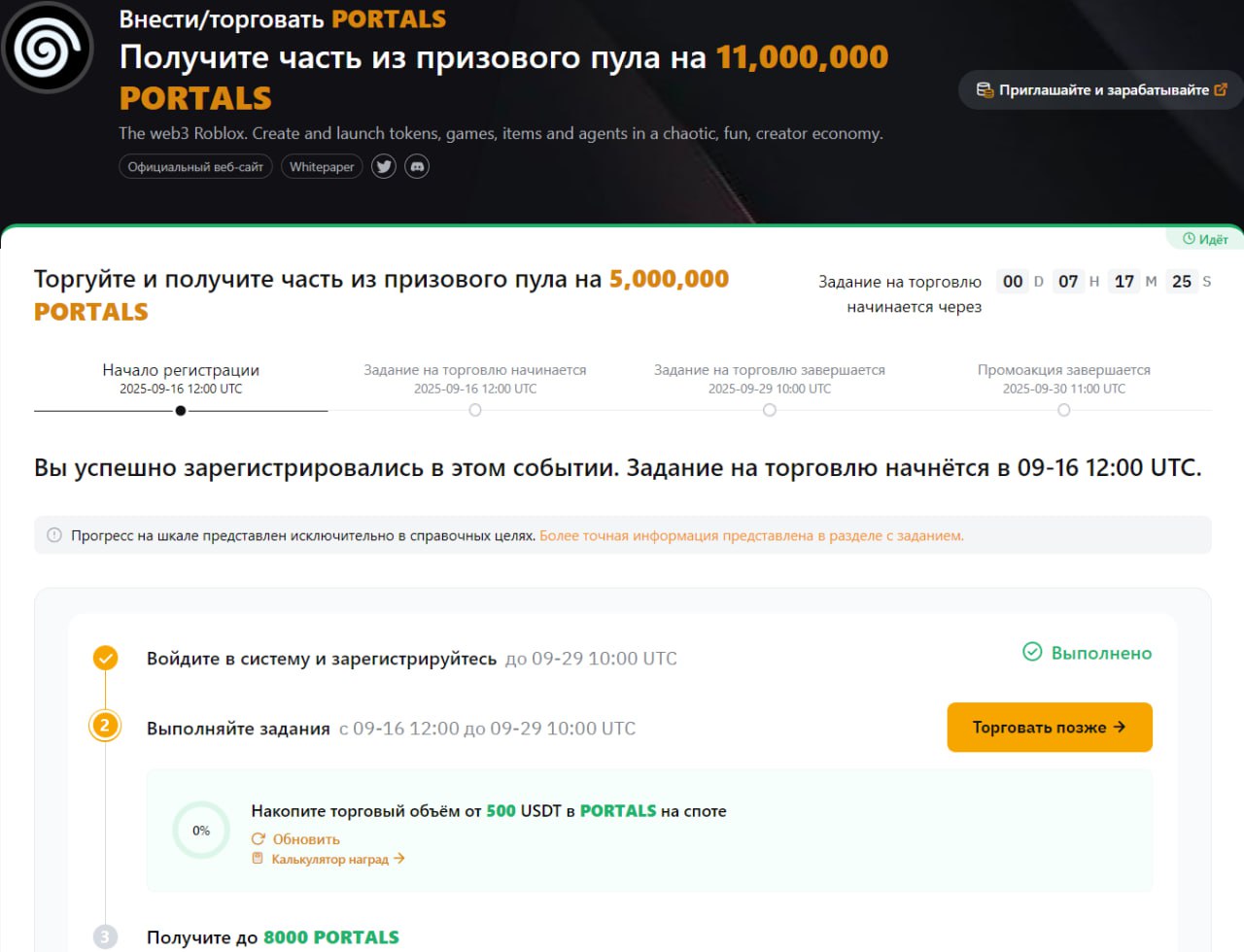
Task: Click the 11,000,000 prize pool amount
Action: click(803, 57)
